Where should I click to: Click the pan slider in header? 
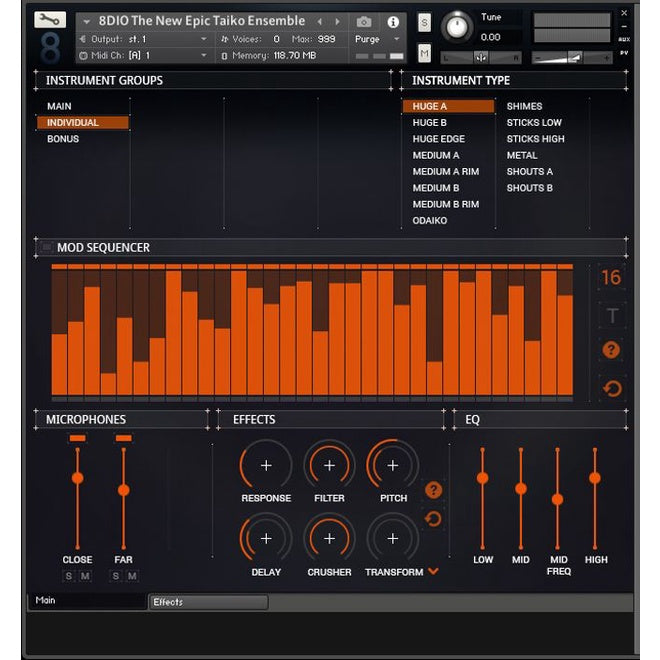(481, 58)
